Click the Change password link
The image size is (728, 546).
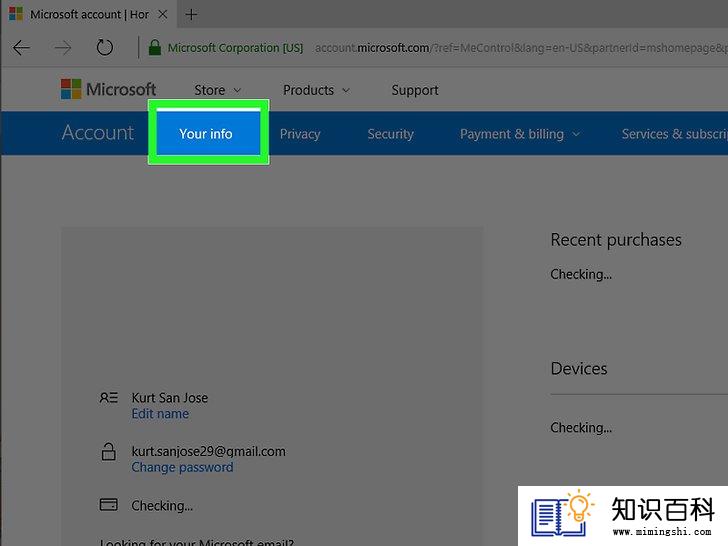(182, 467)
